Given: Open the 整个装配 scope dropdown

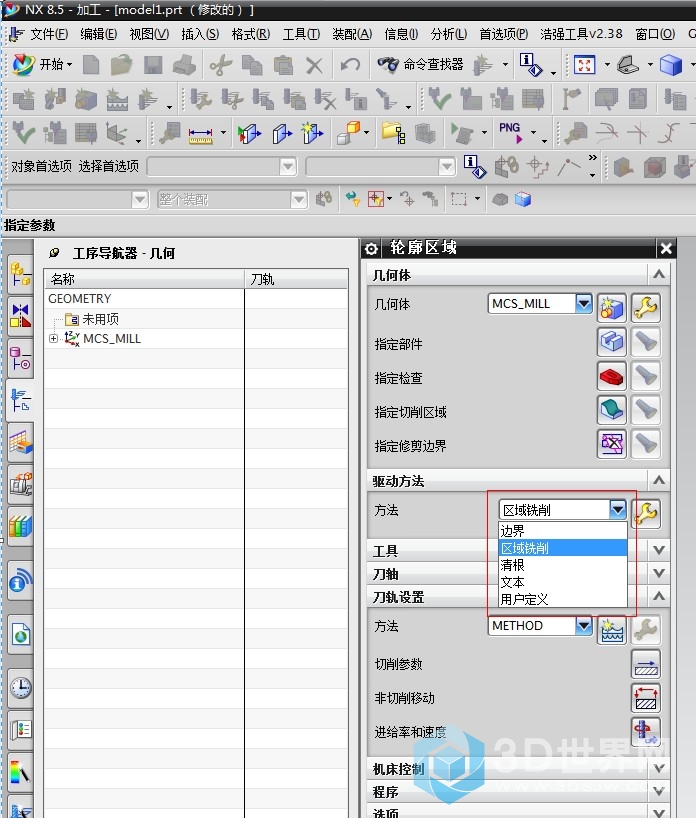Looking at the screenshot, I should (x=299, y=199).
